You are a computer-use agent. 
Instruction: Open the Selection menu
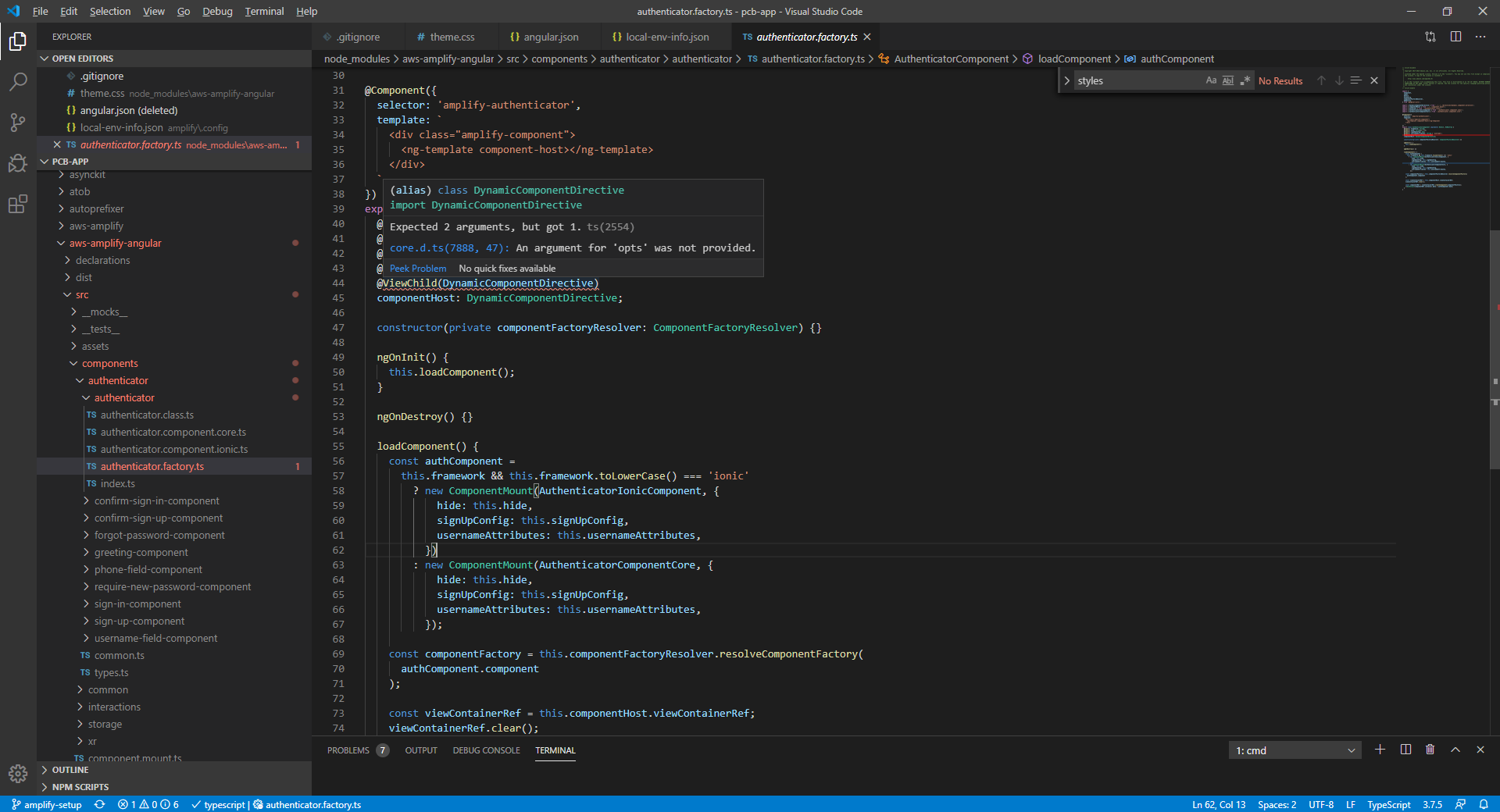[x=110, y=11]
